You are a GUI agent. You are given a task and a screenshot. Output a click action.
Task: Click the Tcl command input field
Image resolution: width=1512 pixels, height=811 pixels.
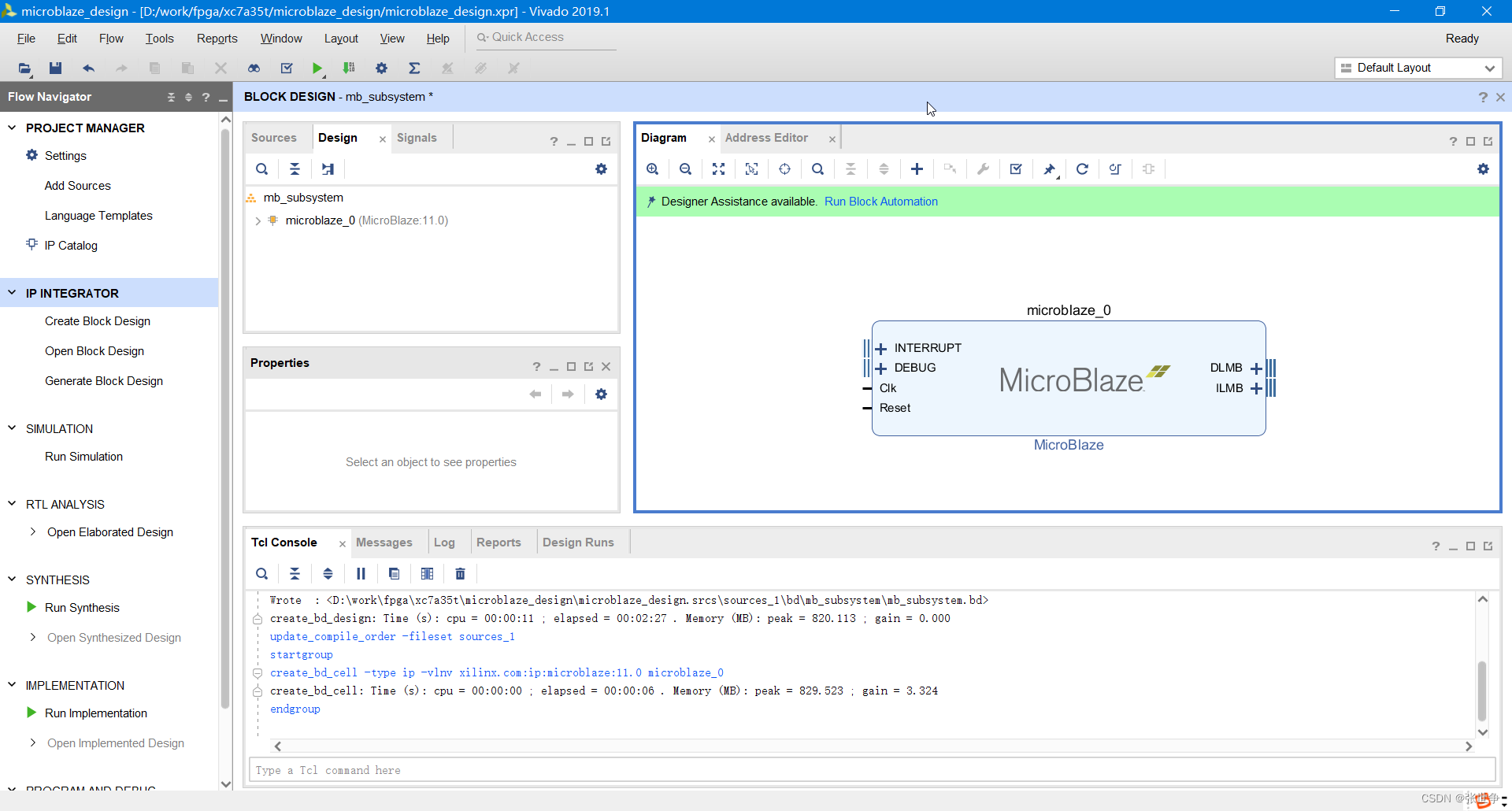[872, 770]
